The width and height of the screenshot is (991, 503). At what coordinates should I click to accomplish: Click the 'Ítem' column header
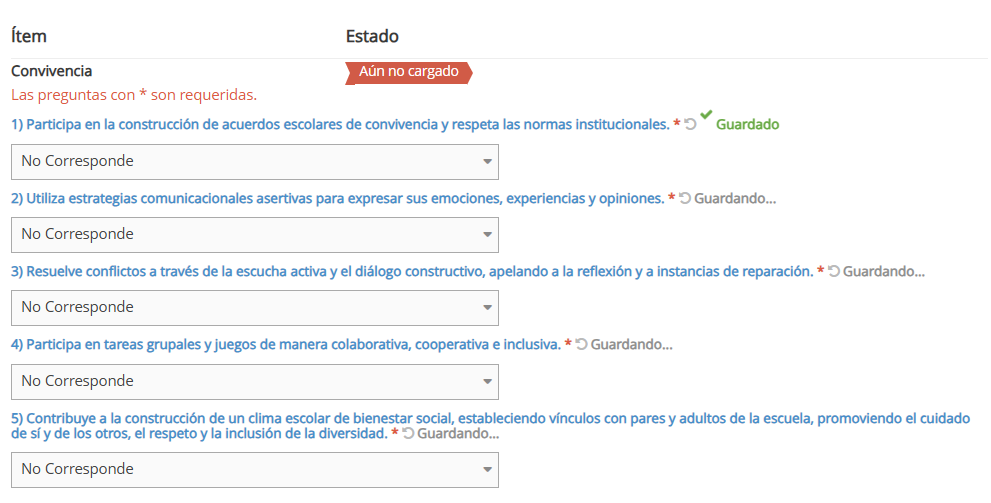29,36
